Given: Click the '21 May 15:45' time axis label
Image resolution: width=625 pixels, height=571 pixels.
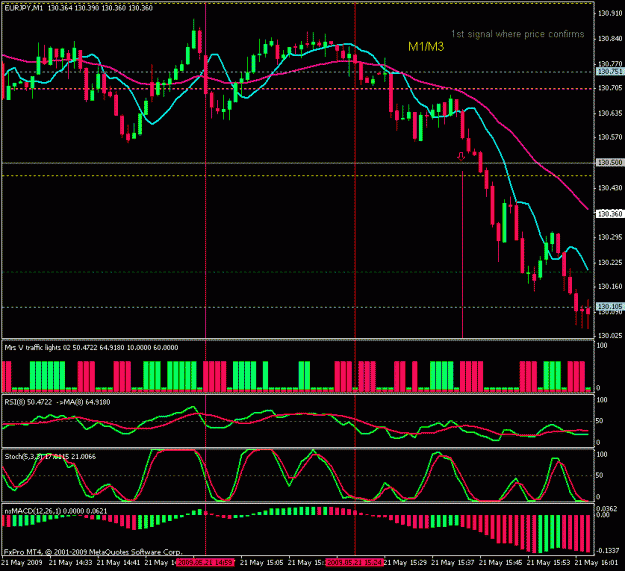Looking at the screenshot, I should click(x=501, y=563).
